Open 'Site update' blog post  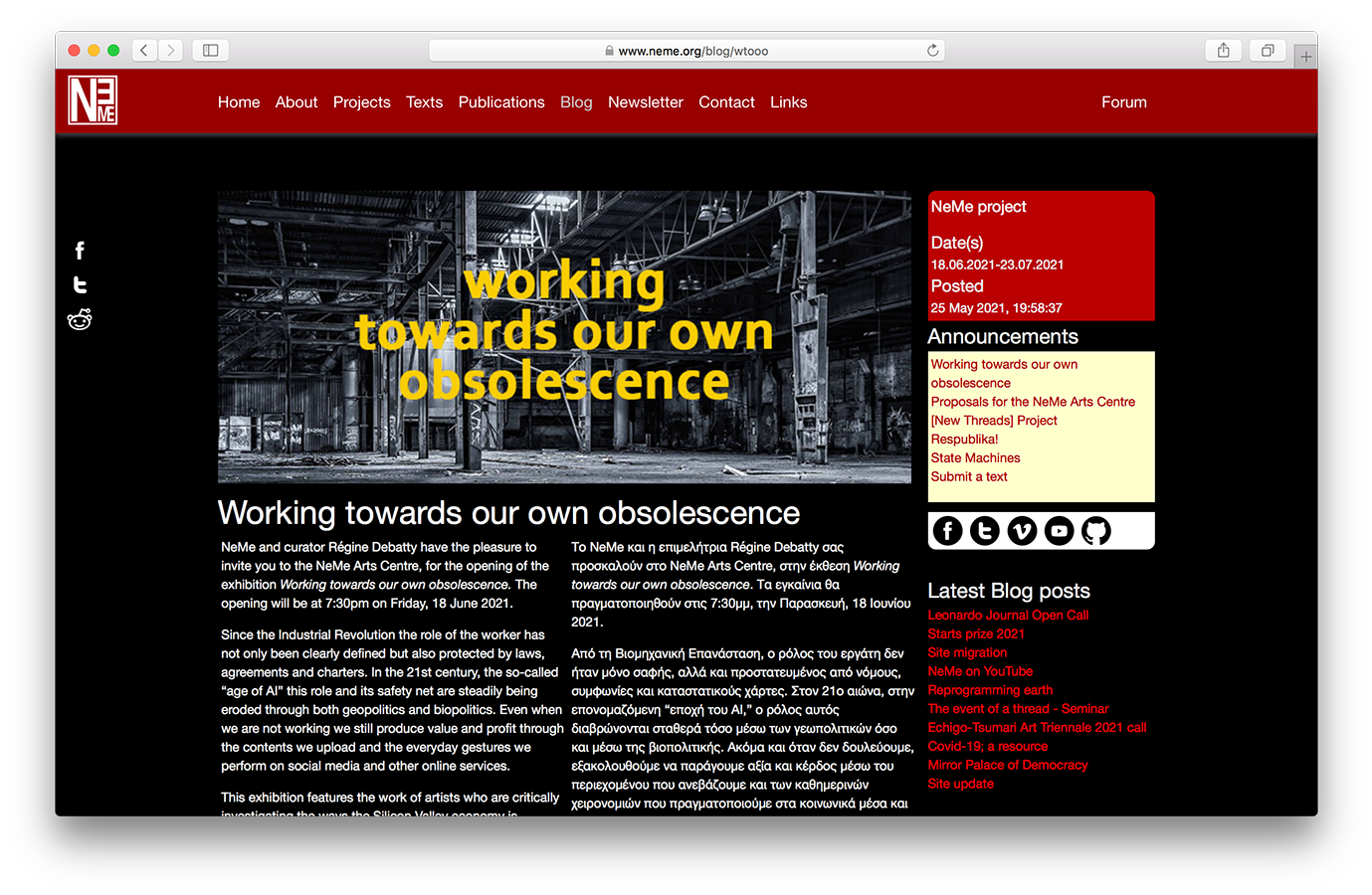[960, 784]
